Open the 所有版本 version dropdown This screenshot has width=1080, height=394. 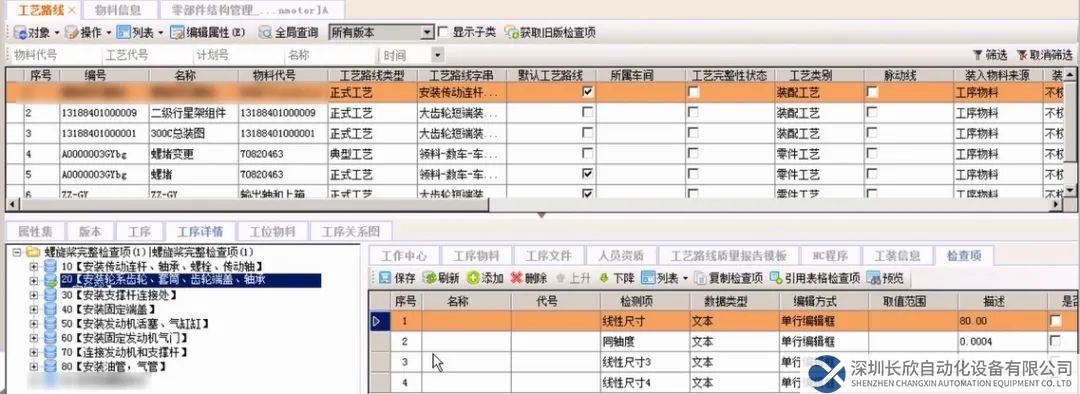(x=428, y=32)
